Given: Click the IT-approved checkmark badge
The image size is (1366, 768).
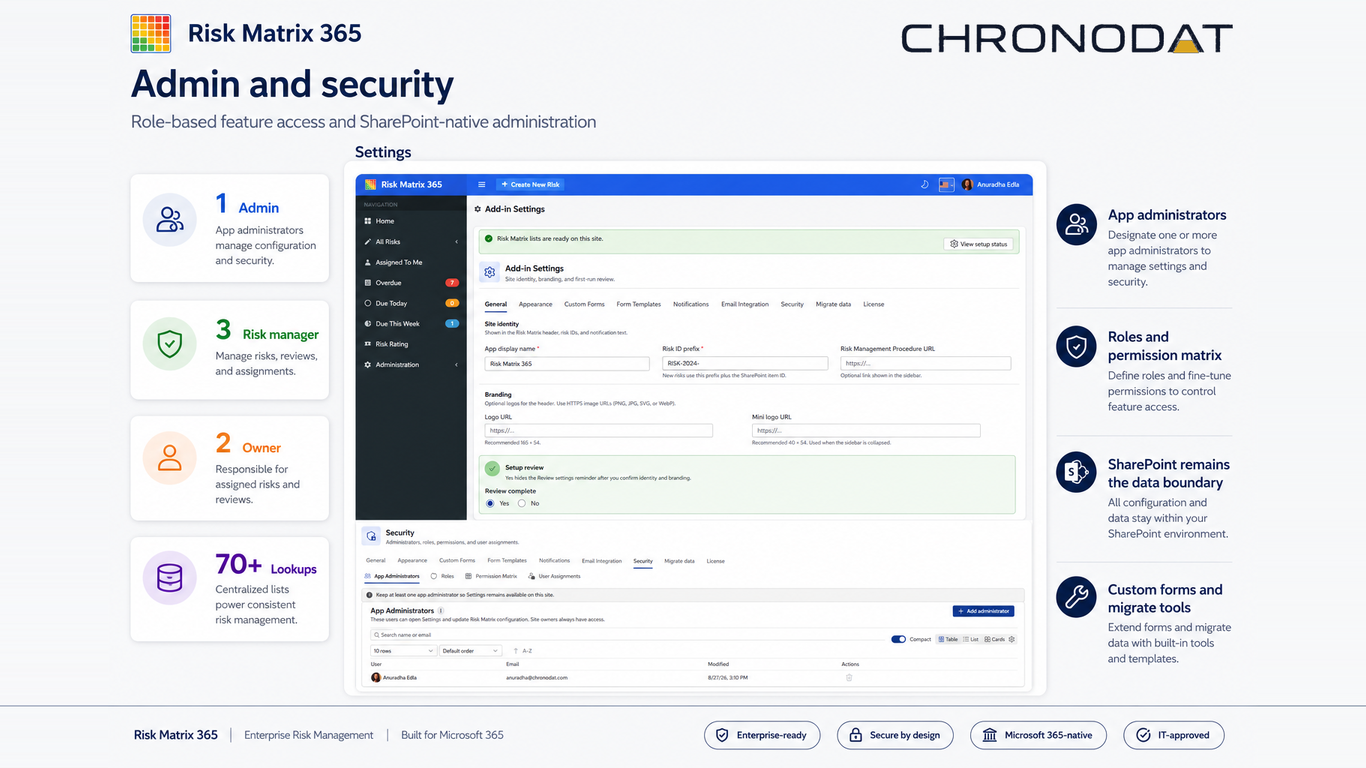Looking at the screenshot, I should 1173,735.
